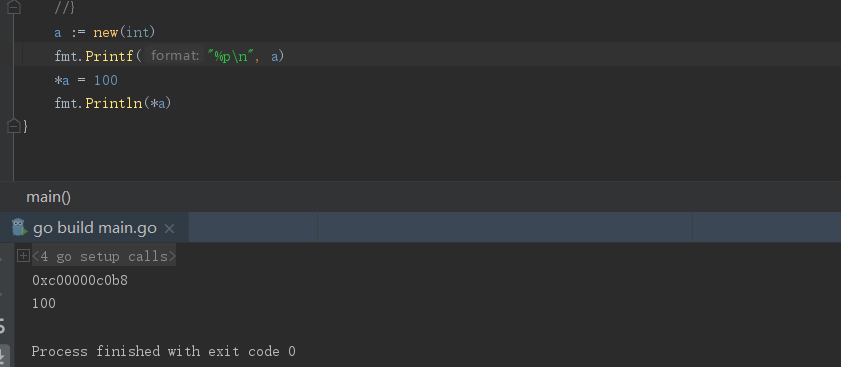This screenshot has height=367, width=841.
Task: Click the Go gopher icon on run tab
Action: point(19,227)
